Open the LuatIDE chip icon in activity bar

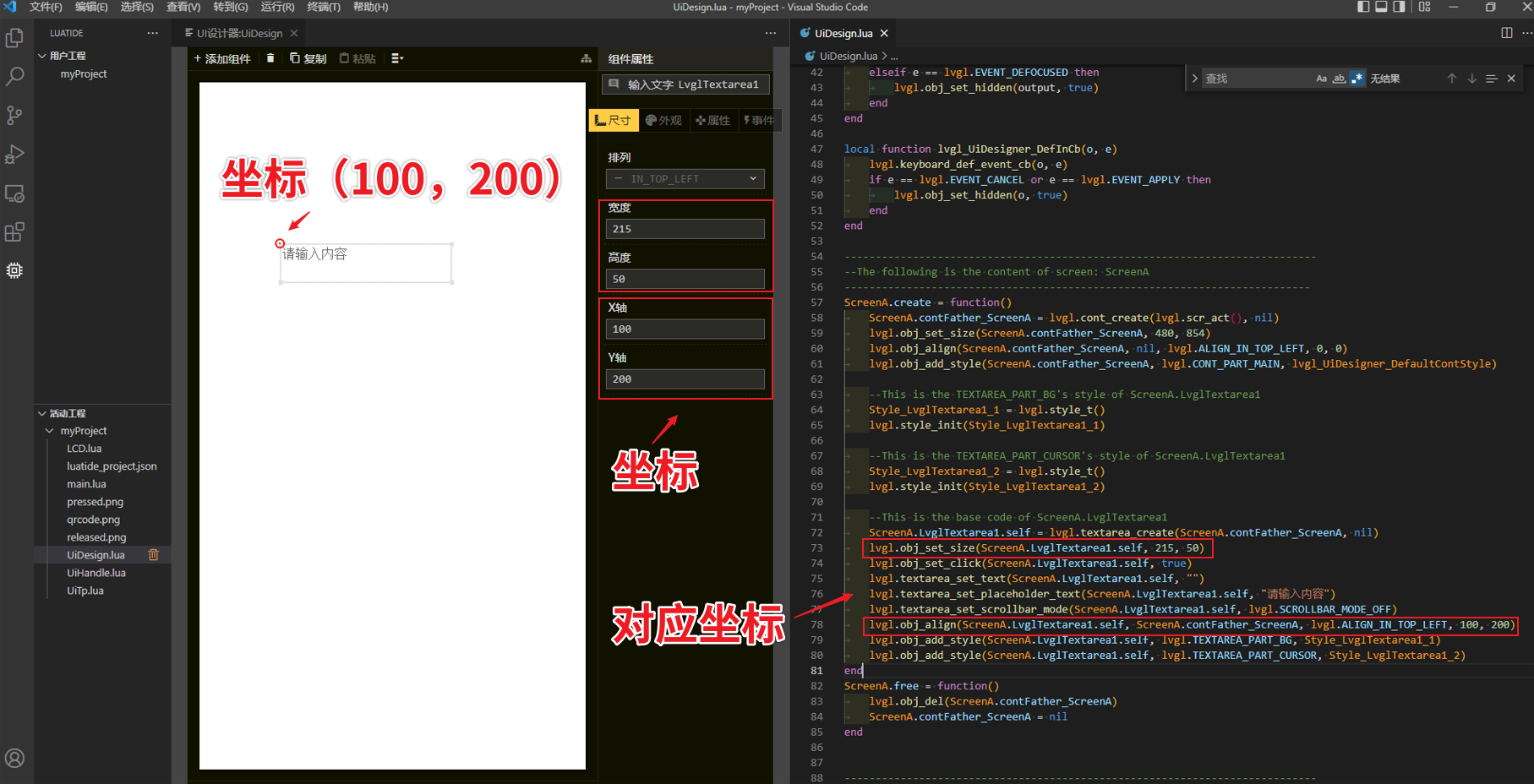[14, 270]
